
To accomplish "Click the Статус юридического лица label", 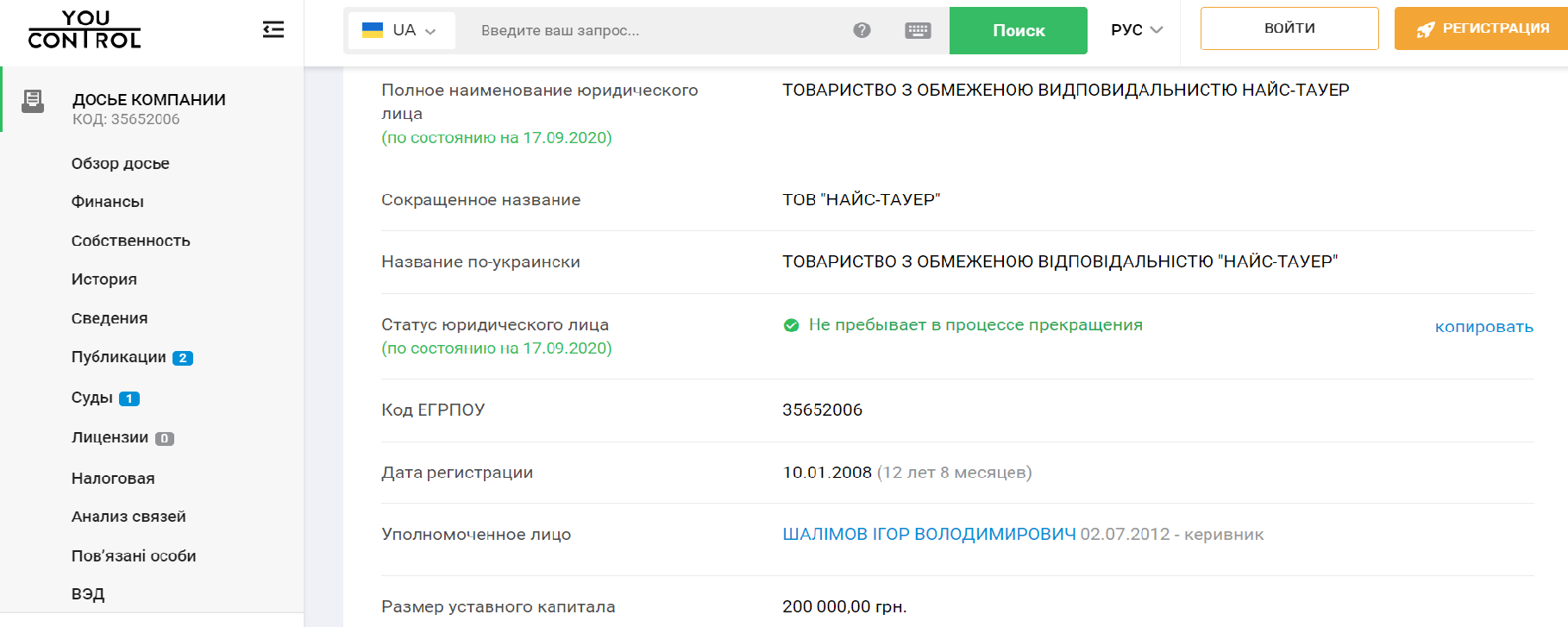I will 495,325.
